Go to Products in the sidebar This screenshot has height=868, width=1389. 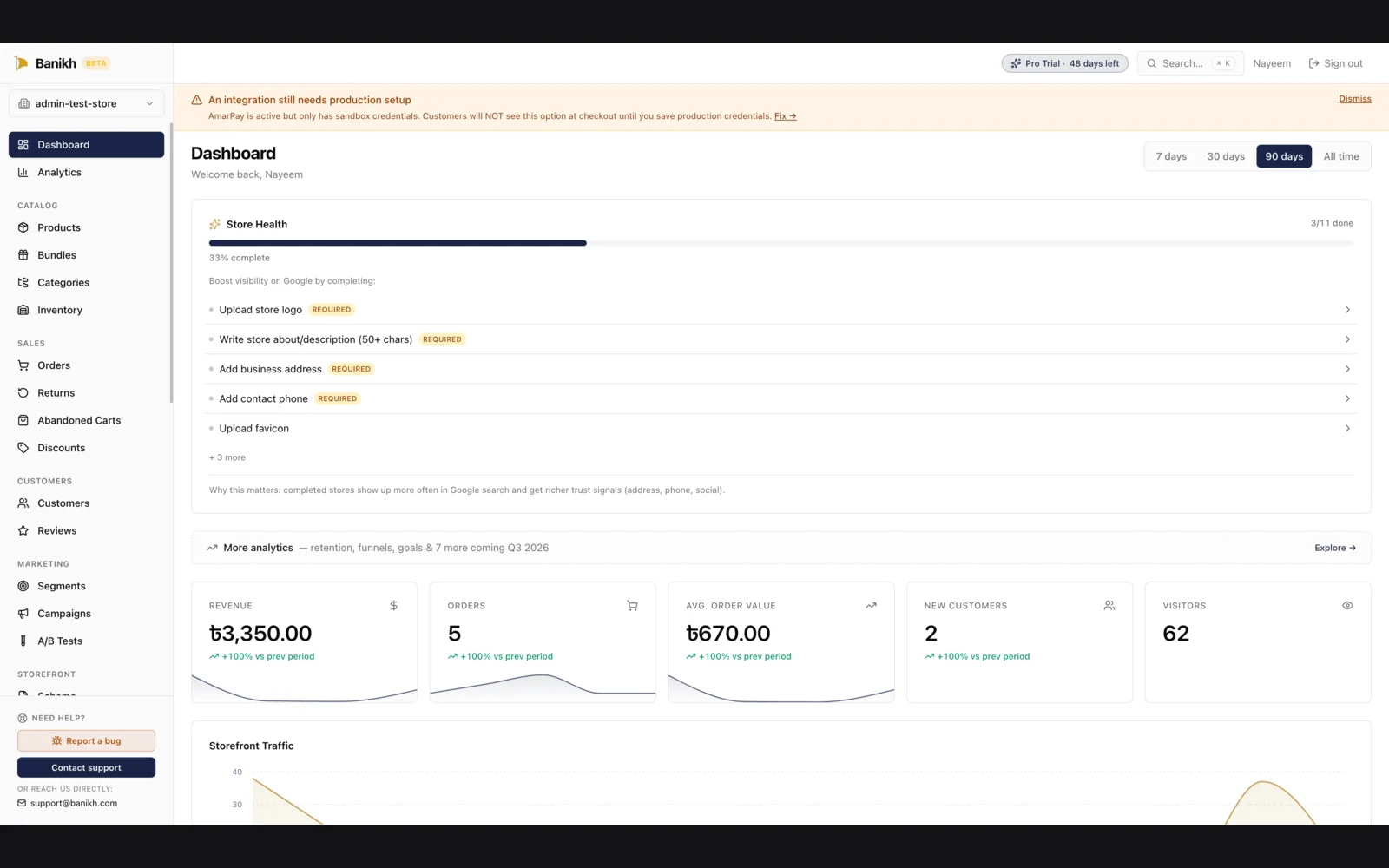click(86, 227)
